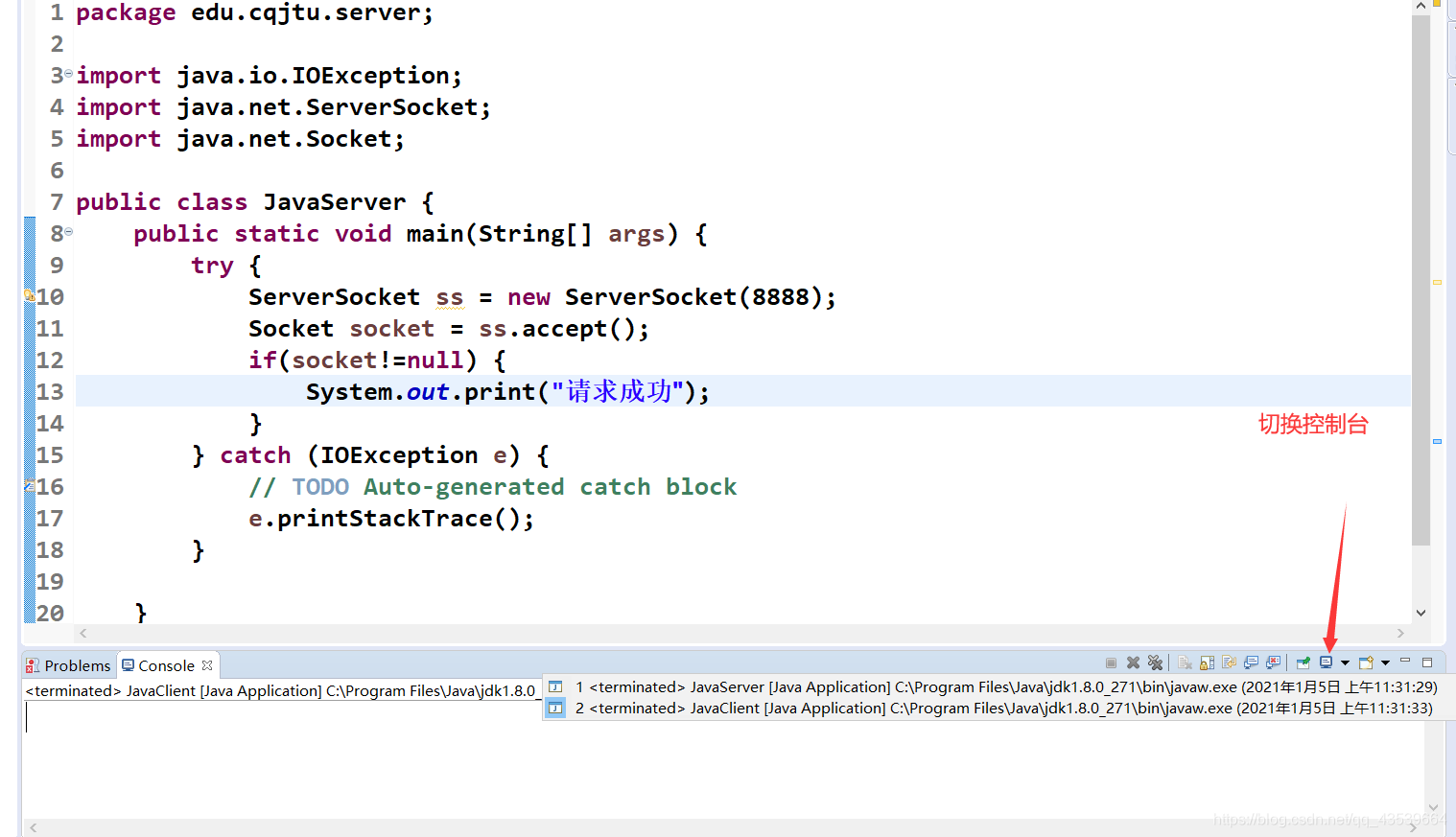Viewport: 1456px width, 837px height.
Task: Click the TODO task marker beside line 16
Action: [x=29, y=486]
